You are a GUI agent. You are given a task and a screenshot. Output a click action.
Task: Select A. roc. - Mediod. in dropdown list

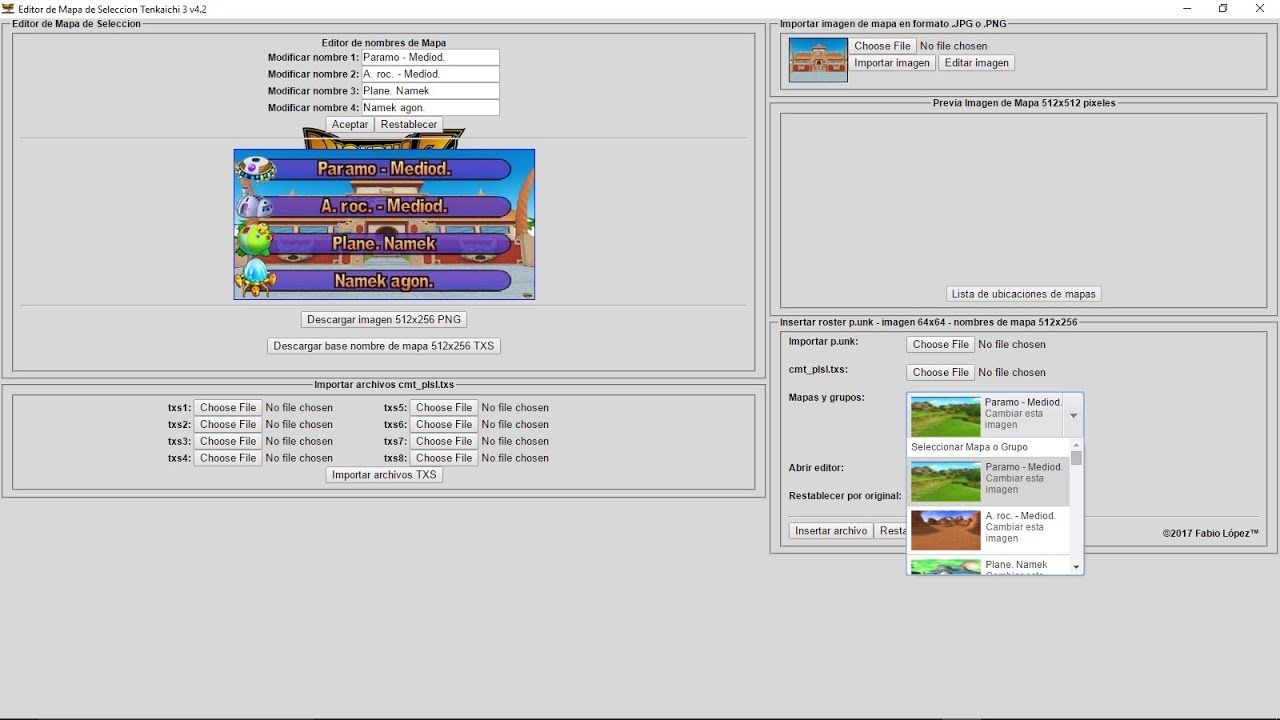click(x=988, y=531)
